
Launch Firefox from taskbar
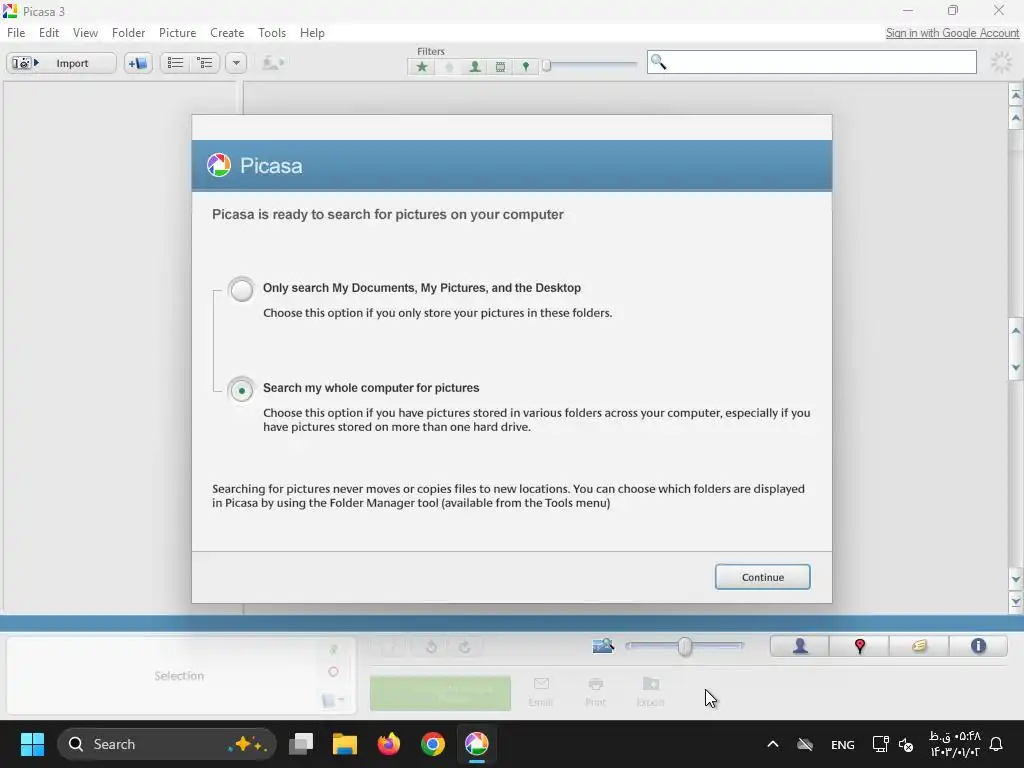[389, 744]
